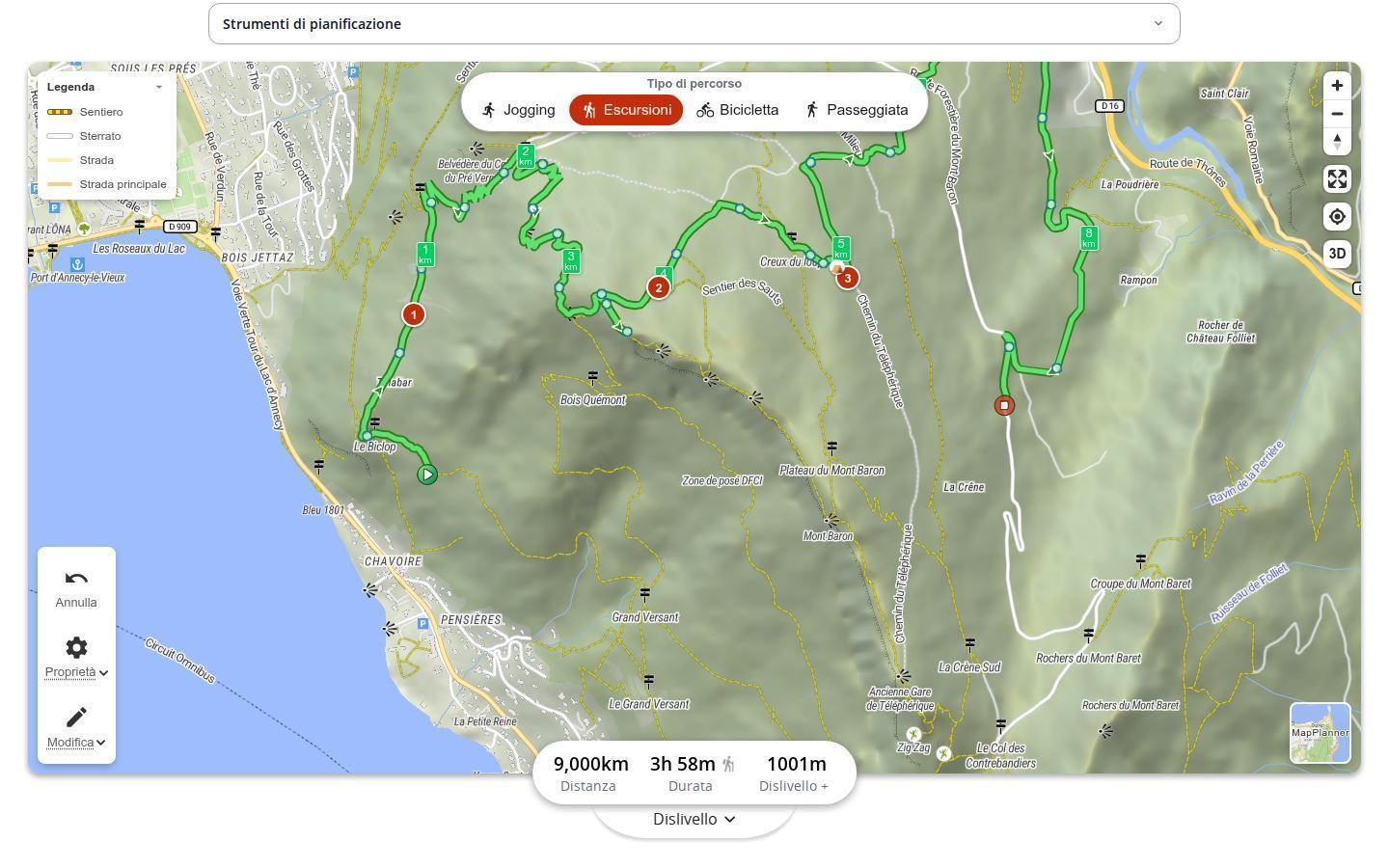This screenshot has height=868, width=1389.
Task: Expand Strumenti di pianificazione dropdown
Action: [694, 23]
